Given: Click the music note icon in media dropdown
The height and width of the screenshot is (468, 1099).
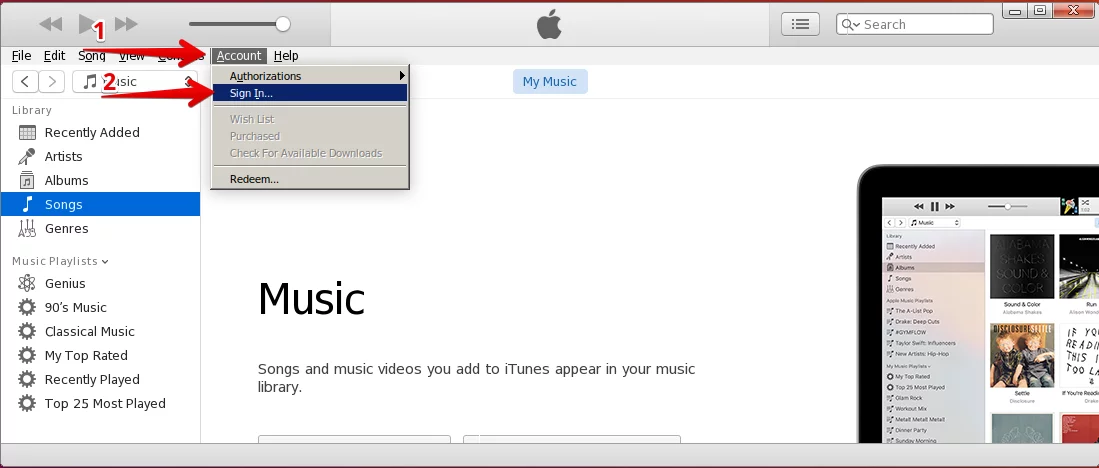Looking at the screenshot, I should coord(89,81).
